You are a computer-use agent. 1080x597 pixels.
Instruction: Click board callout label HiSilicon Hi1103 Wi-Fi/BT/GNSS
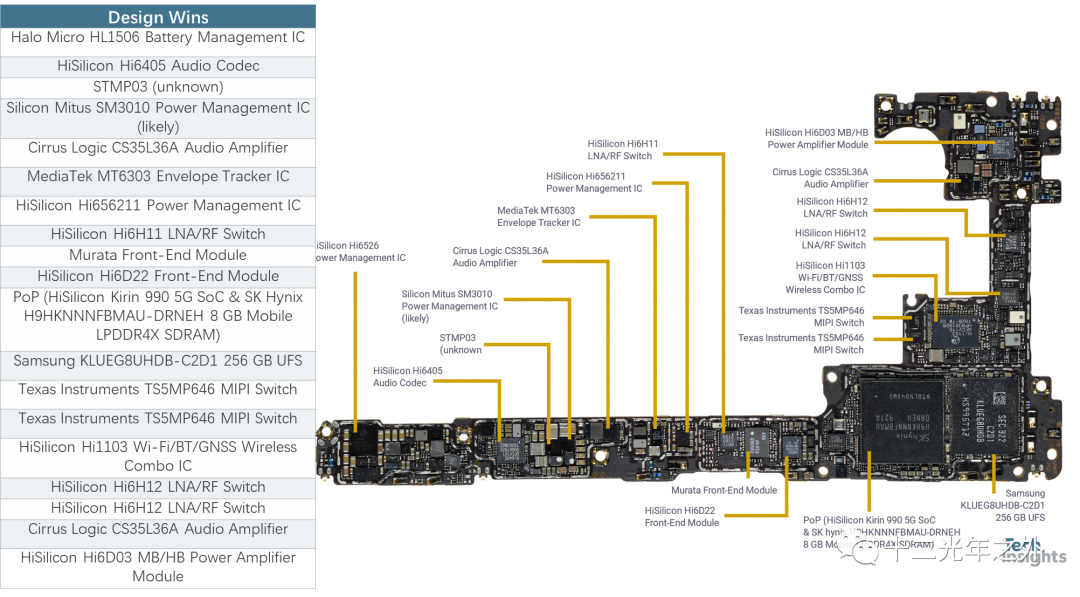click(825, 277)
